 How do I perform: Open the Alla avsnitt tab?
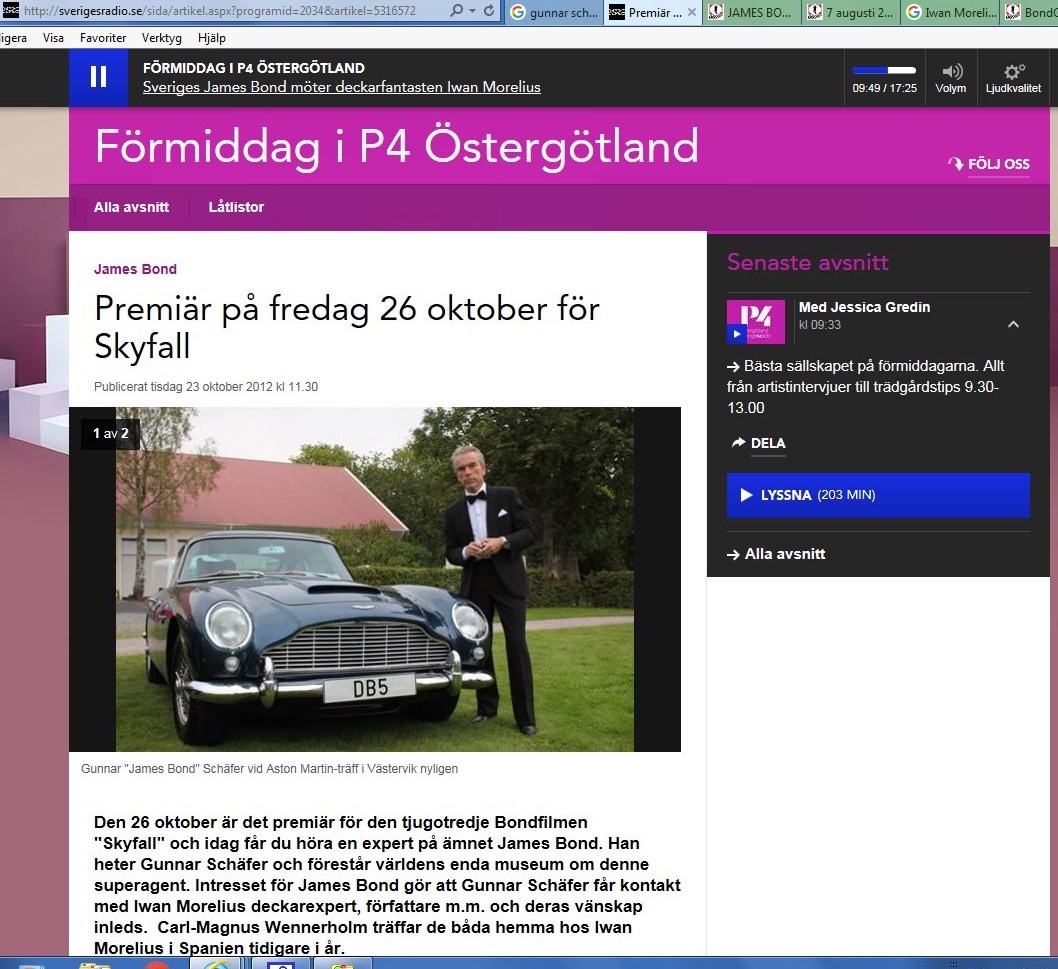[x=131, y=207]
